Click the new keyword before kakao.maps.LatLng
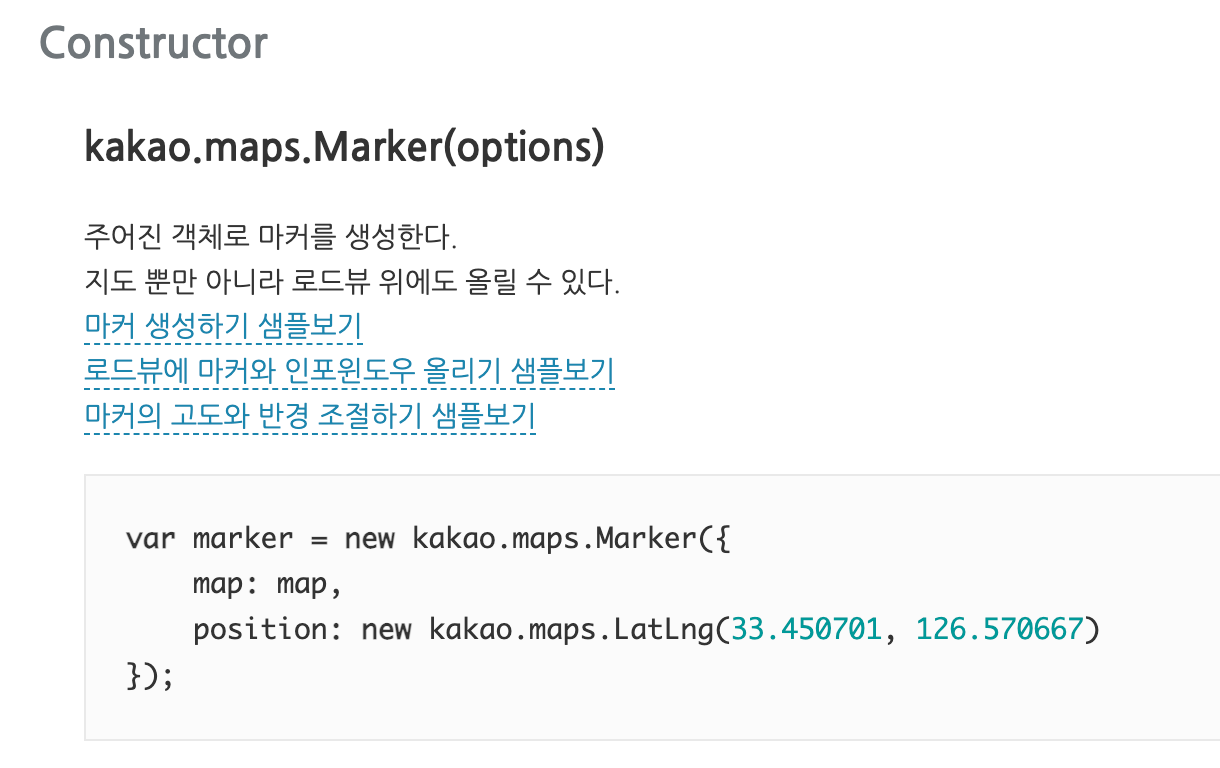Image resolution: width=1220 pixels, height=768 pixels. (386, 631)
